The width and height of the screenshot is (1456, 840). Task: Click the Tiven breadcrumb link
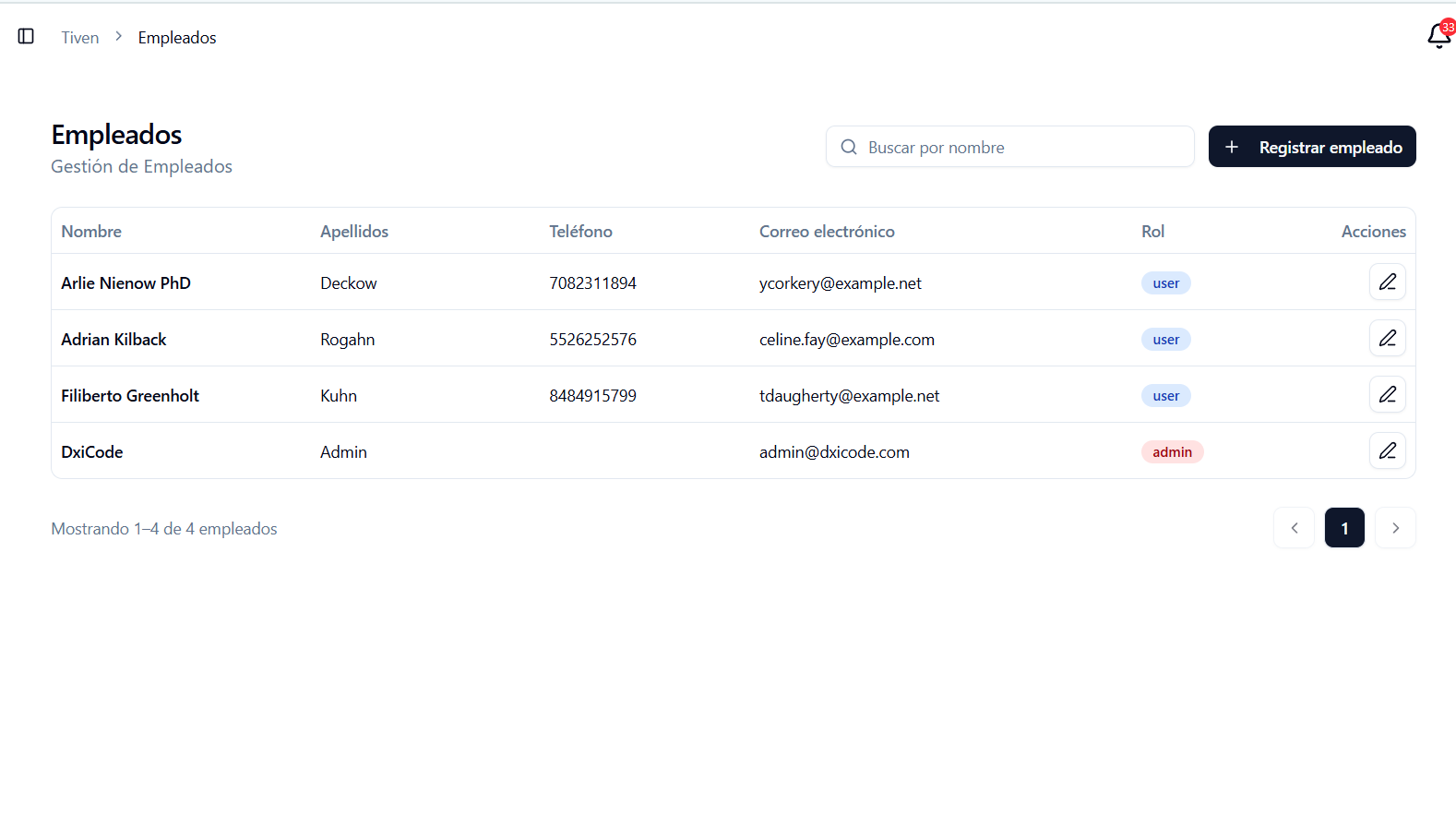coord(80,38)
